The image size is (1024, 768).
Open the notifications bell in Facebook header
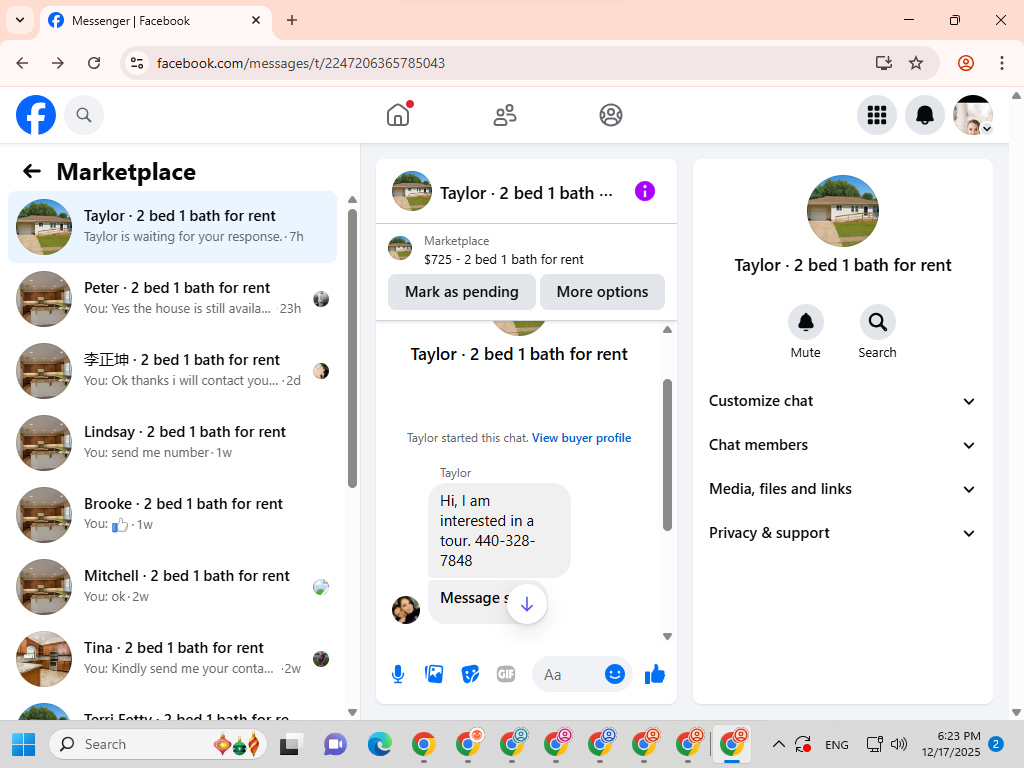(x=925, y=116)
